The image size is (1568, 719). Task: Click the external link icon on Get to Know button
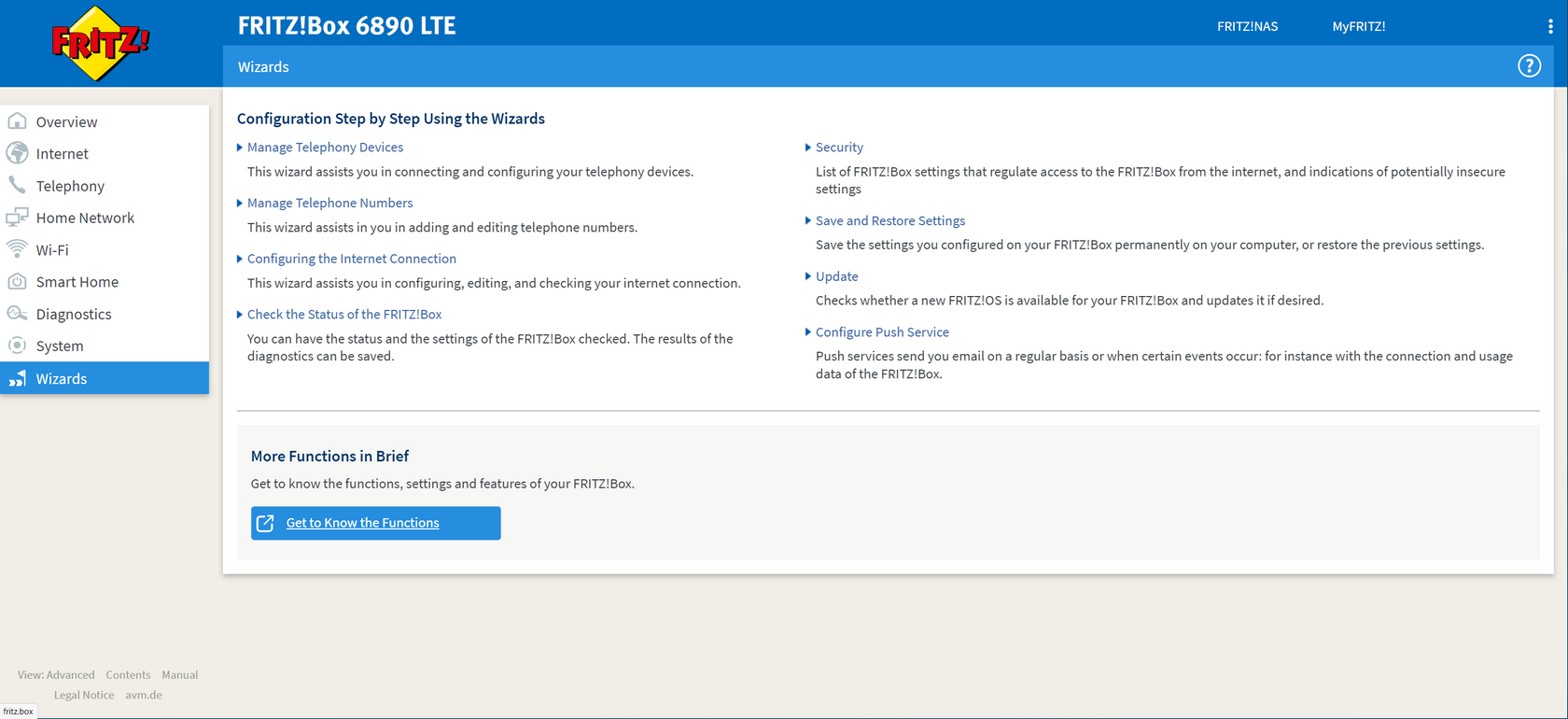265,523
